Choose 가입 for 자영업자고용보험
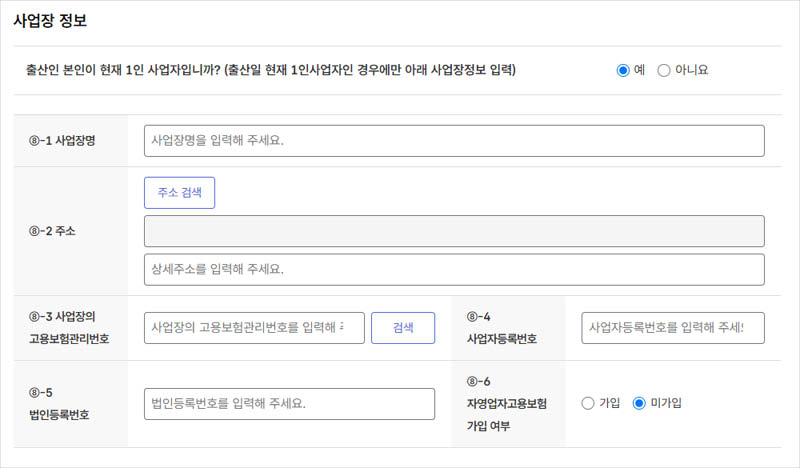Viewport: 800px width, 468px height. point(588,403)
